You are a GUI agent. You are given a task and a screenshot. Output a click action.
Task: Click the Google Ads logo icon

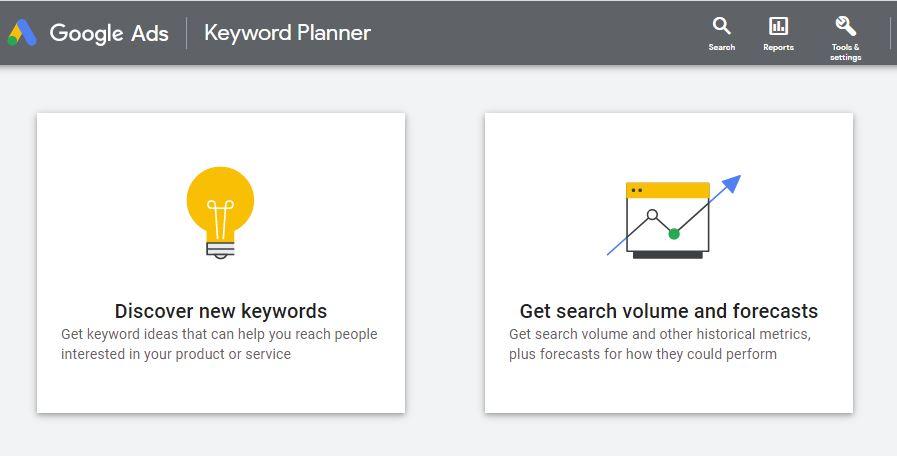pos(22,33)
